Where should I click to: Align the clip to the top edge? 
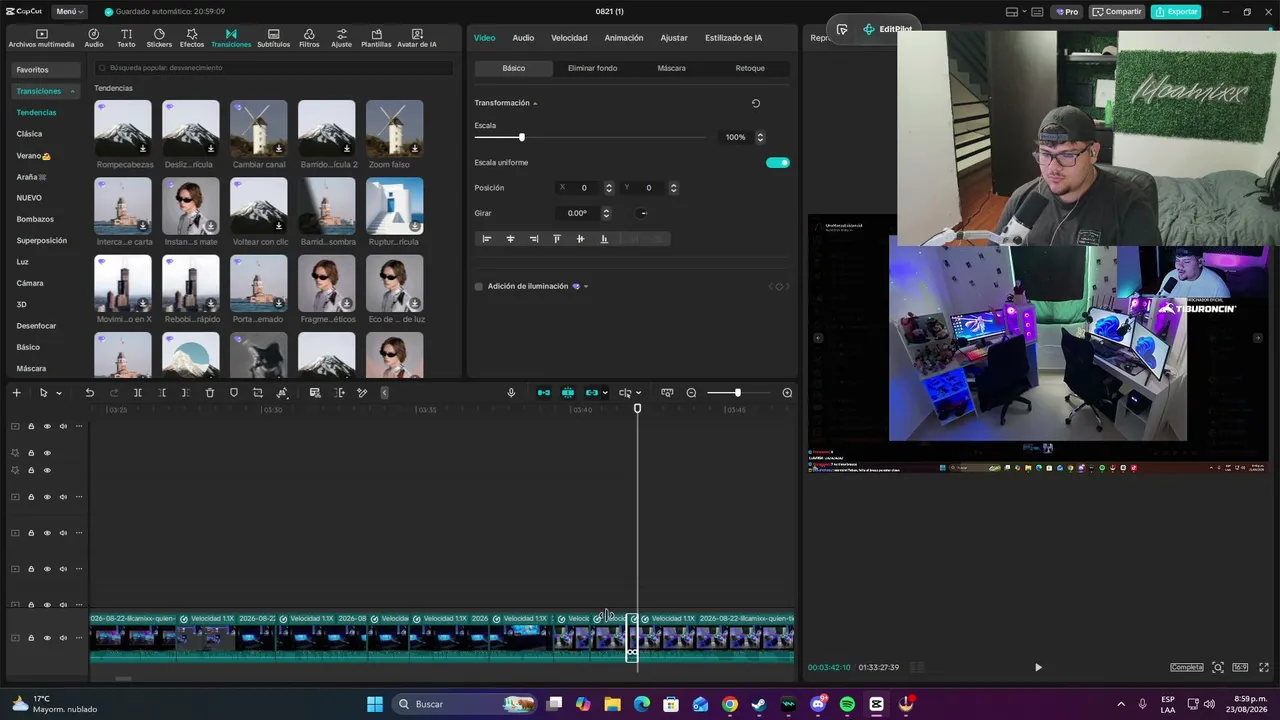[x=557, y=239]
